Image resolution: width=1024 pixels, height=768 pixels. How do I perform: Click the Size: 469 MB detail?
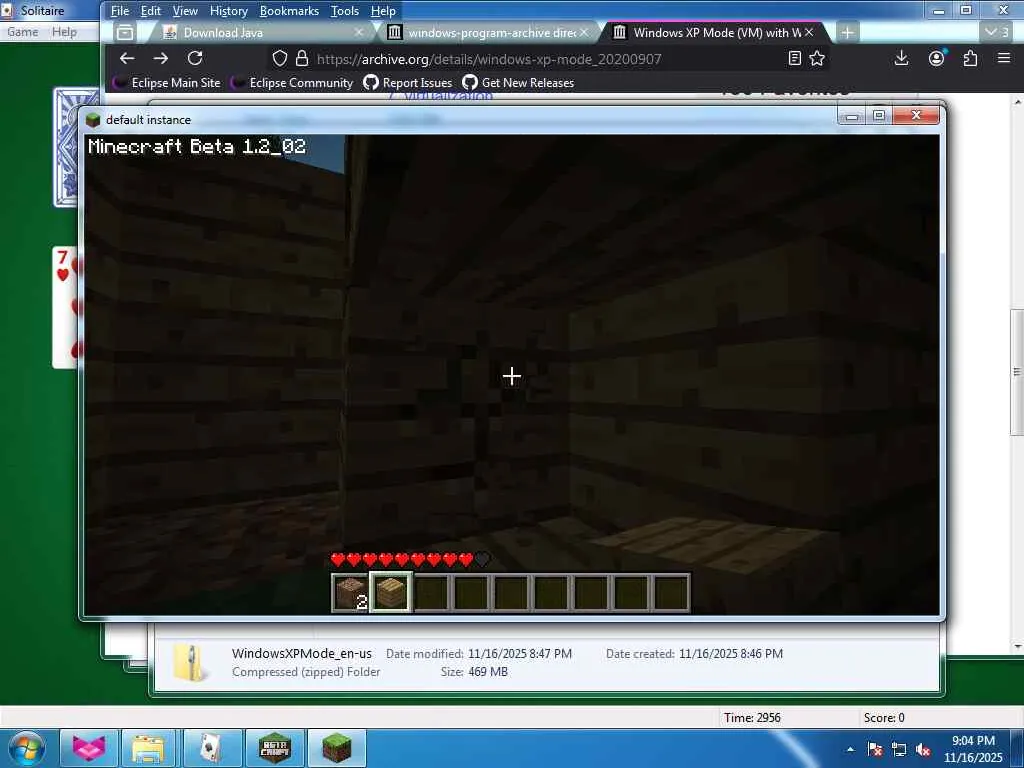click(474, 671)
